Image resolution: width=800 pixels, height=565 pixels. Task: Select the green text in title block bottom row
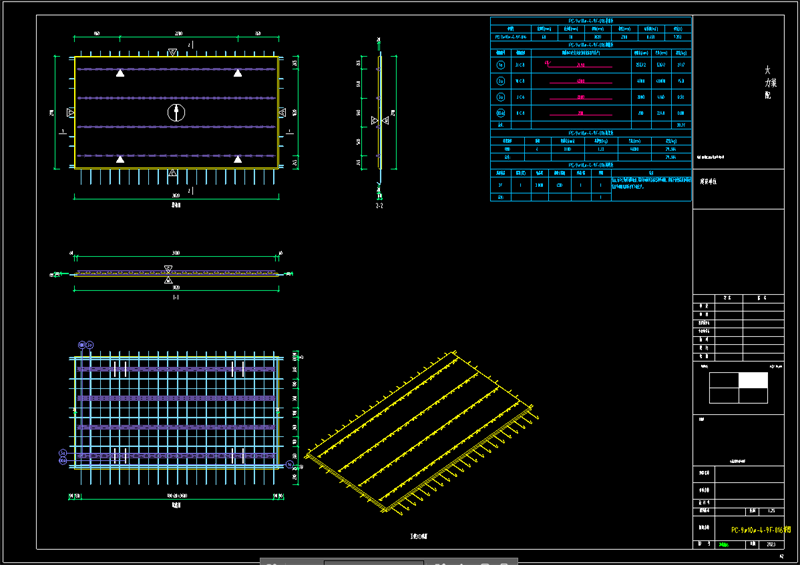723,545
